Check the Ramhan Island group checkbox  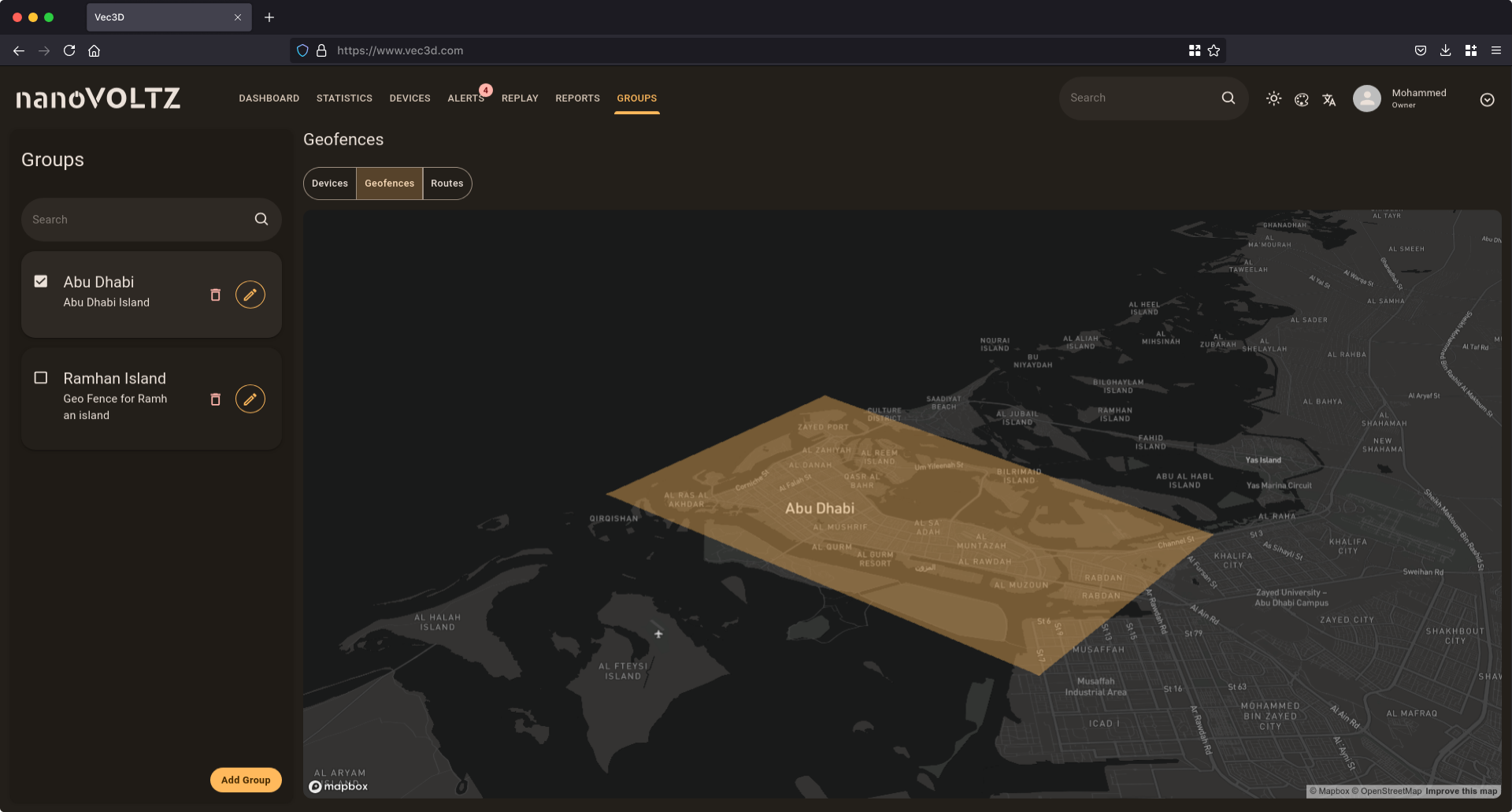pyautogui.click(x=41, y=378)
